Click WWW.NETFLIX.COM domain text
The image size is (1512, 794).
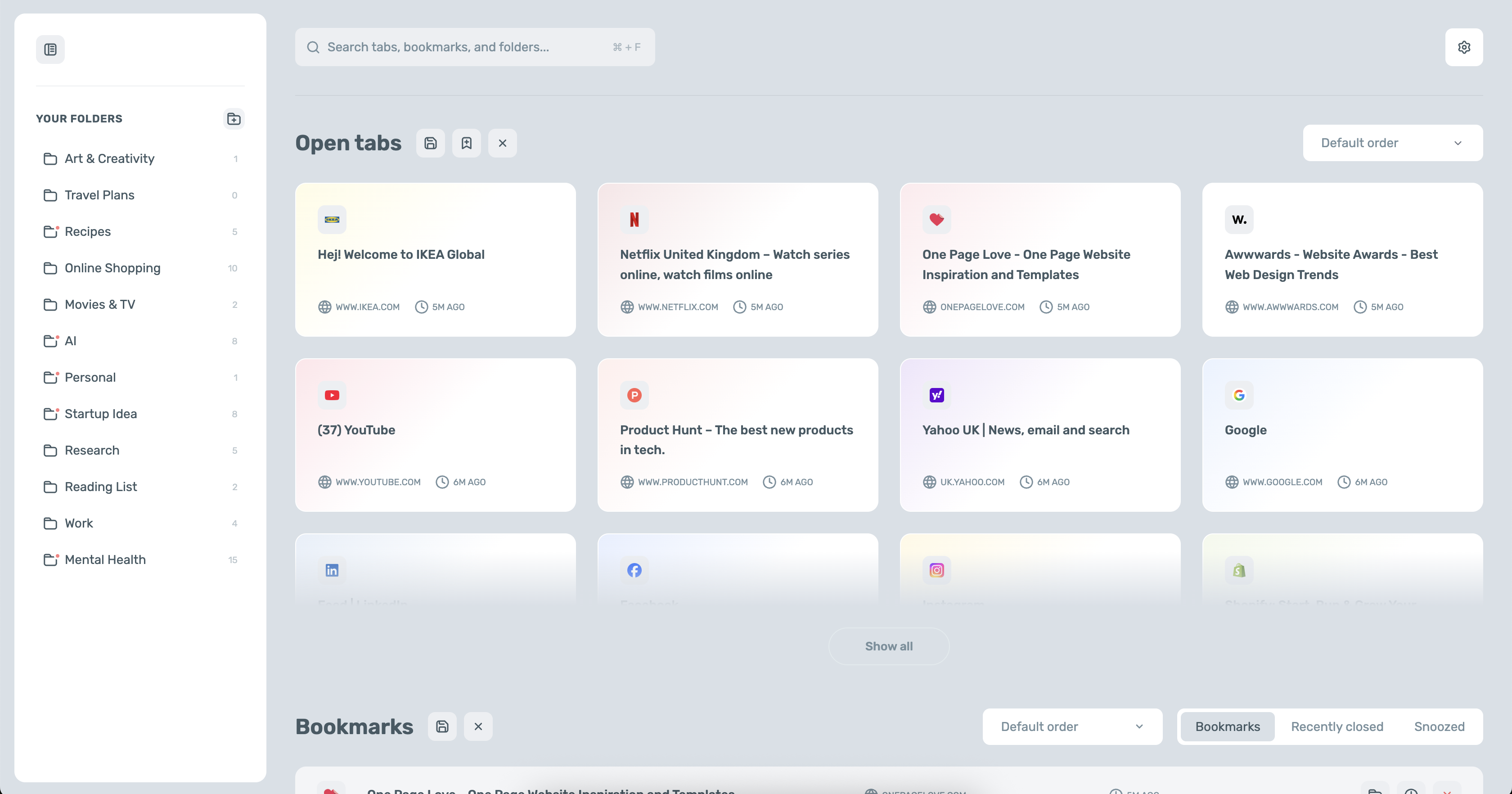(x=678, y=307)
